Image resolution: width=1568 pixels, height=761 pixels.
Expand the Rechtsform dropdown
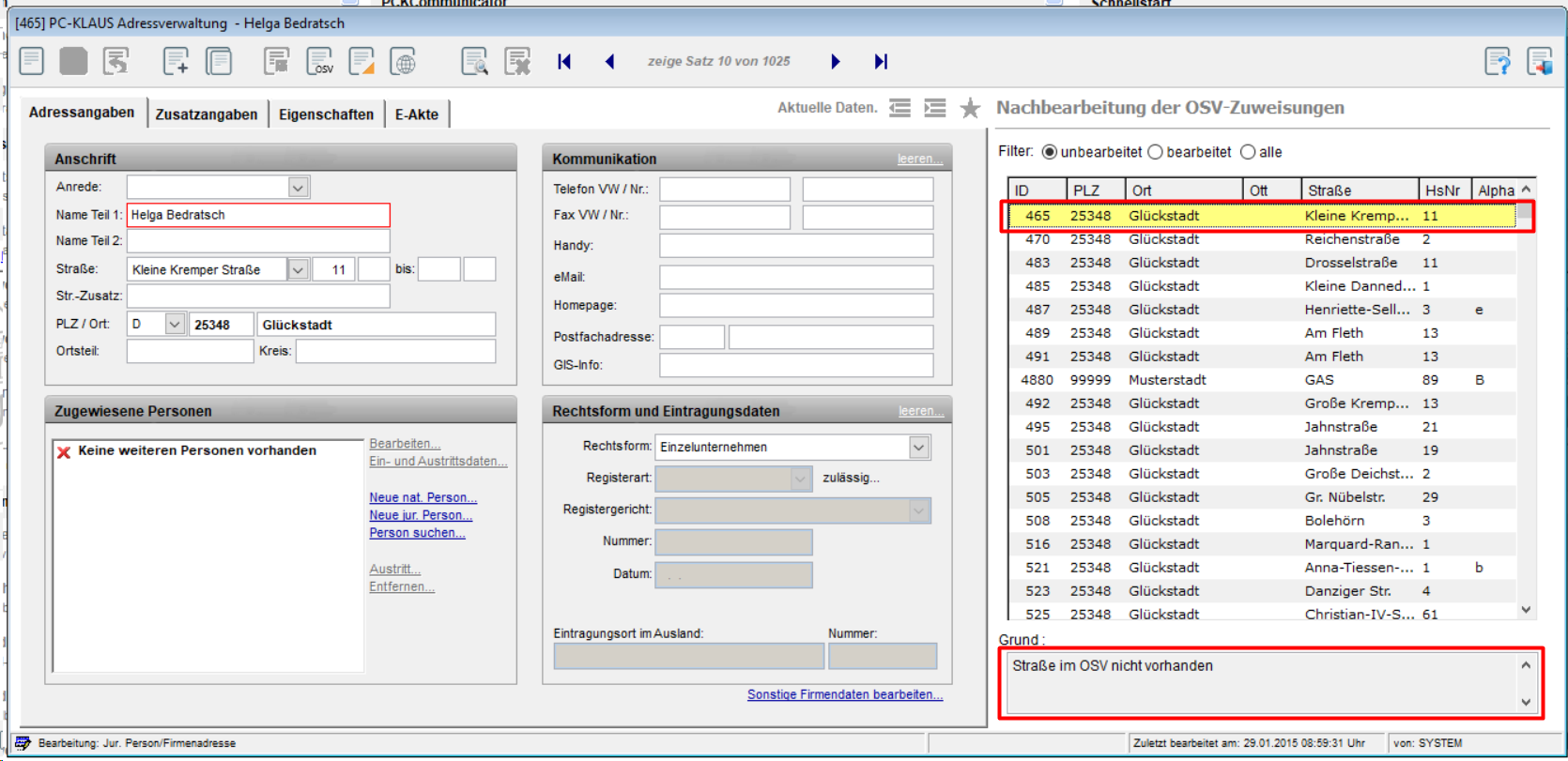[918, 448]
